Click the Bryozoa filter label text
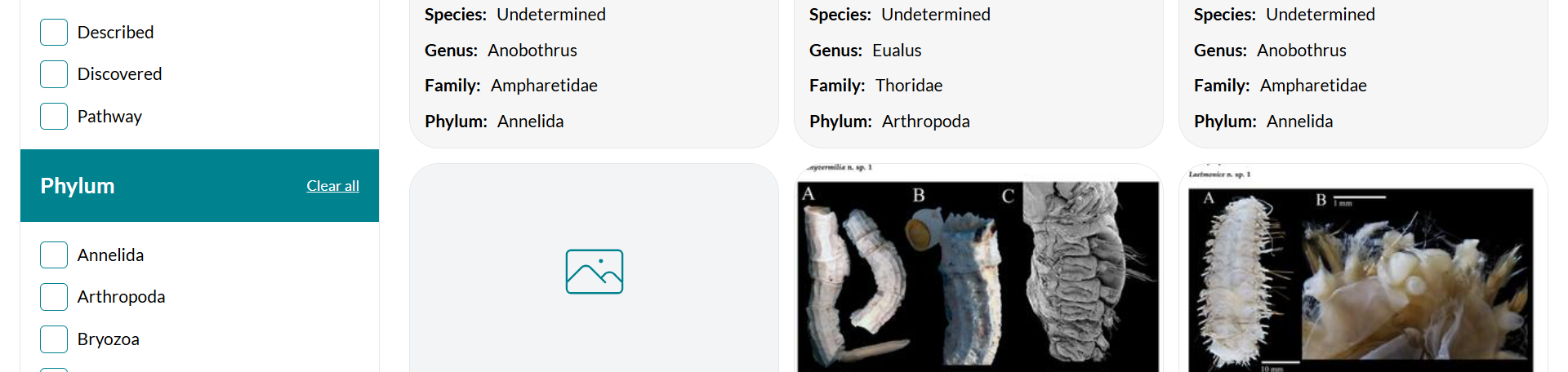The width and height of the screenshot is (1568, 372). click(x=108, y=339)
